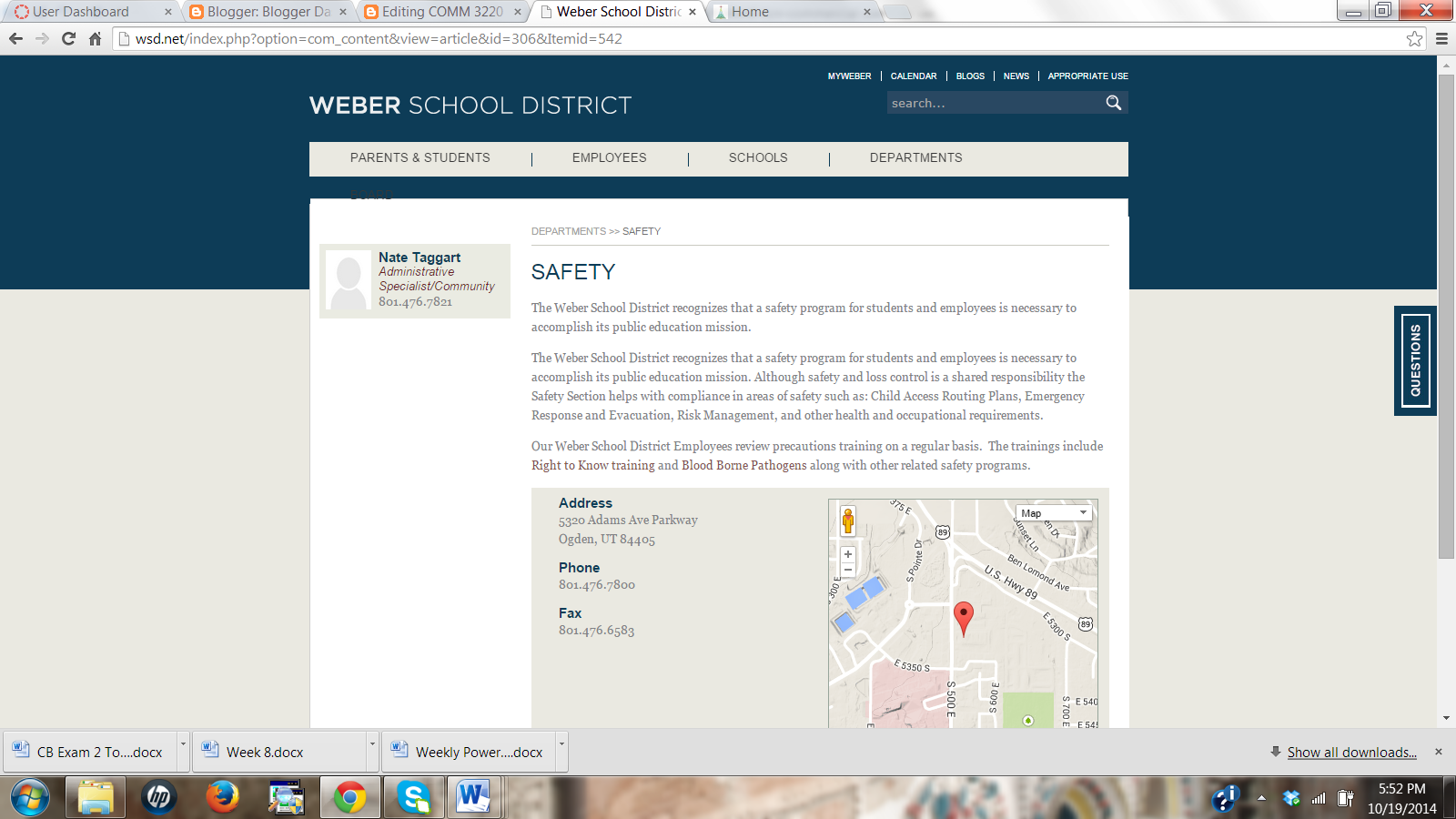Viewport: 1456px width, 819px height.
Task: Open Dropbox in the system tray
Action: tap(1290, 798)
